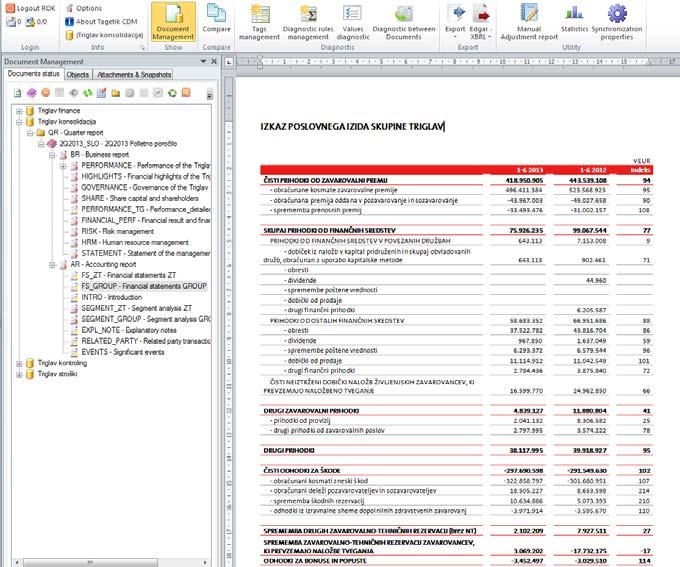Click the orange search document toolbar icon
The height and width of the screenshot is (567, 680).
186,92
